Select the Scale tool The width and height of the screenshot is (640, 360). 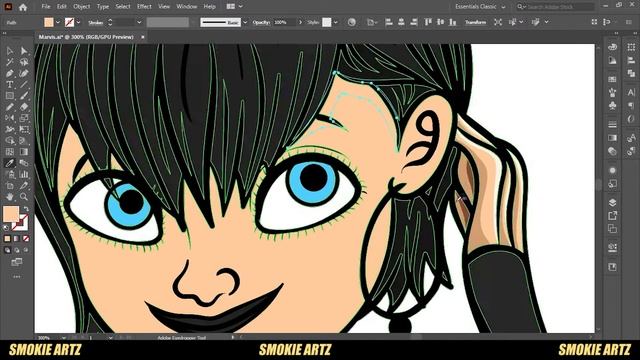pyautogui.click(x=24, y=118)
